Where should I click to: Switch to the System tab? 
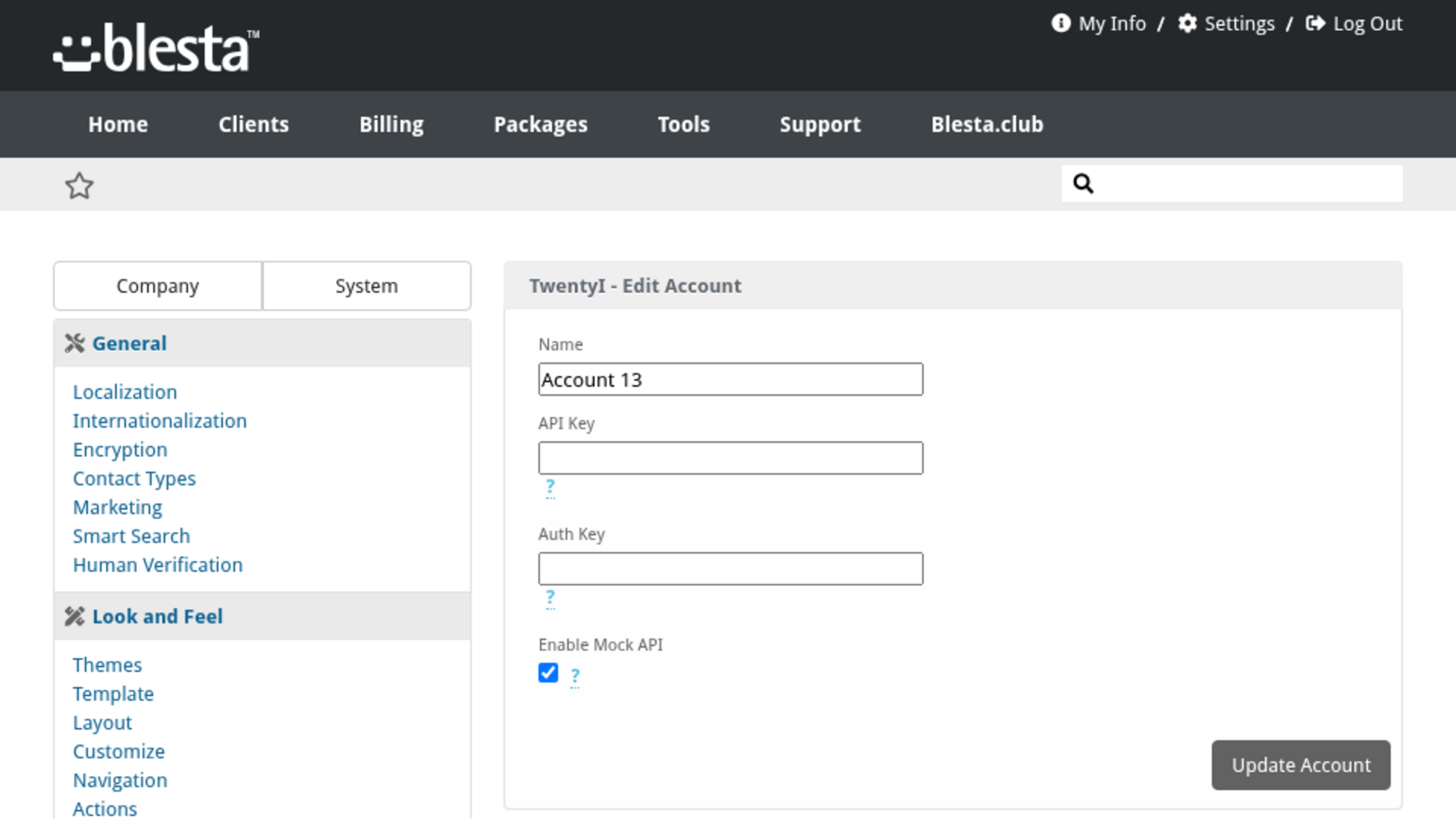[x=367, y=286]
